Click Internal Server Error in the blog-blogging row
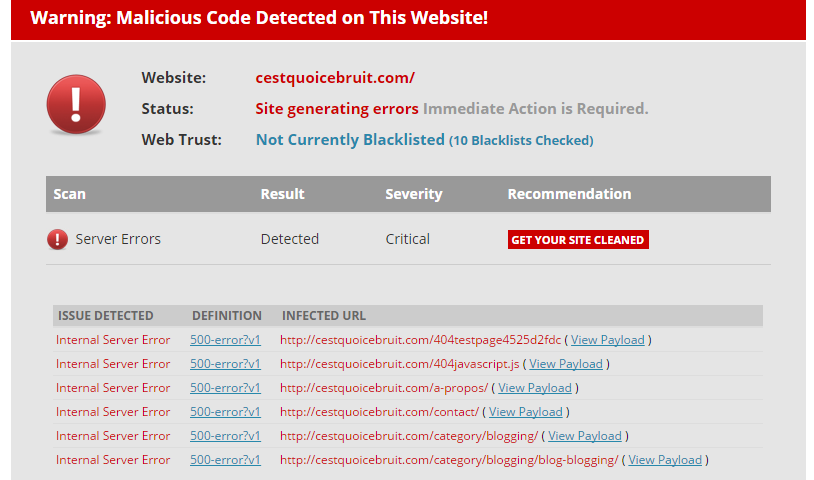The image size is (814, 480). (x=113, y=460)
